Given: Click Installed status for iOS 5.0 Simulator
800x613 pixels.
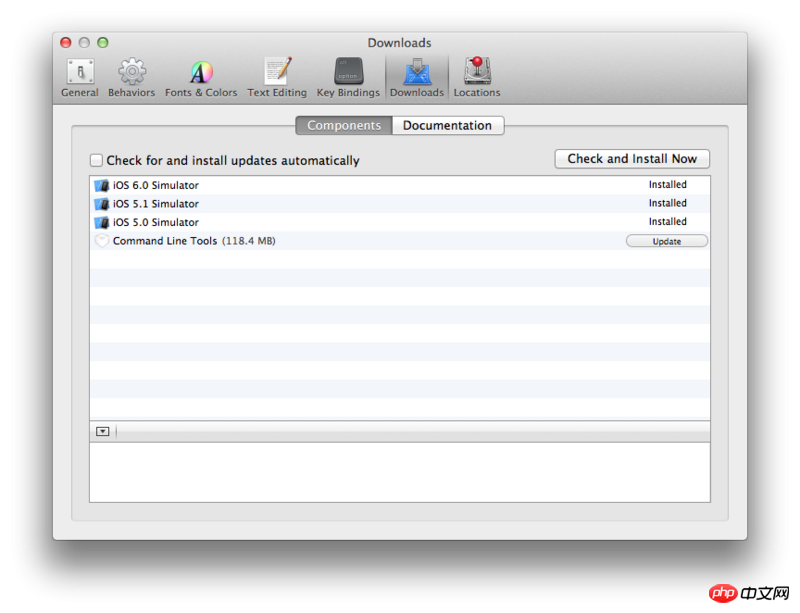Looking at the screenshot, I should tap(667, 221).
